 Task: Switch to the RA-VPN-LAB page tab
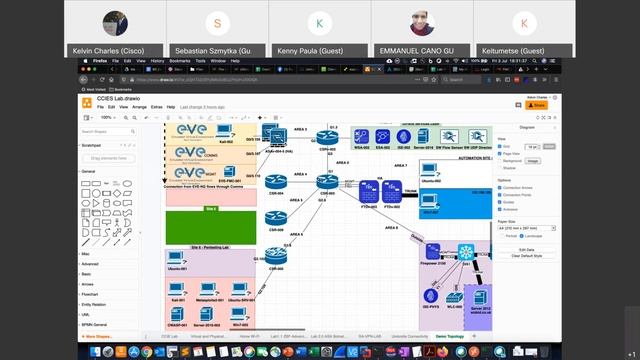coord(369,336)
